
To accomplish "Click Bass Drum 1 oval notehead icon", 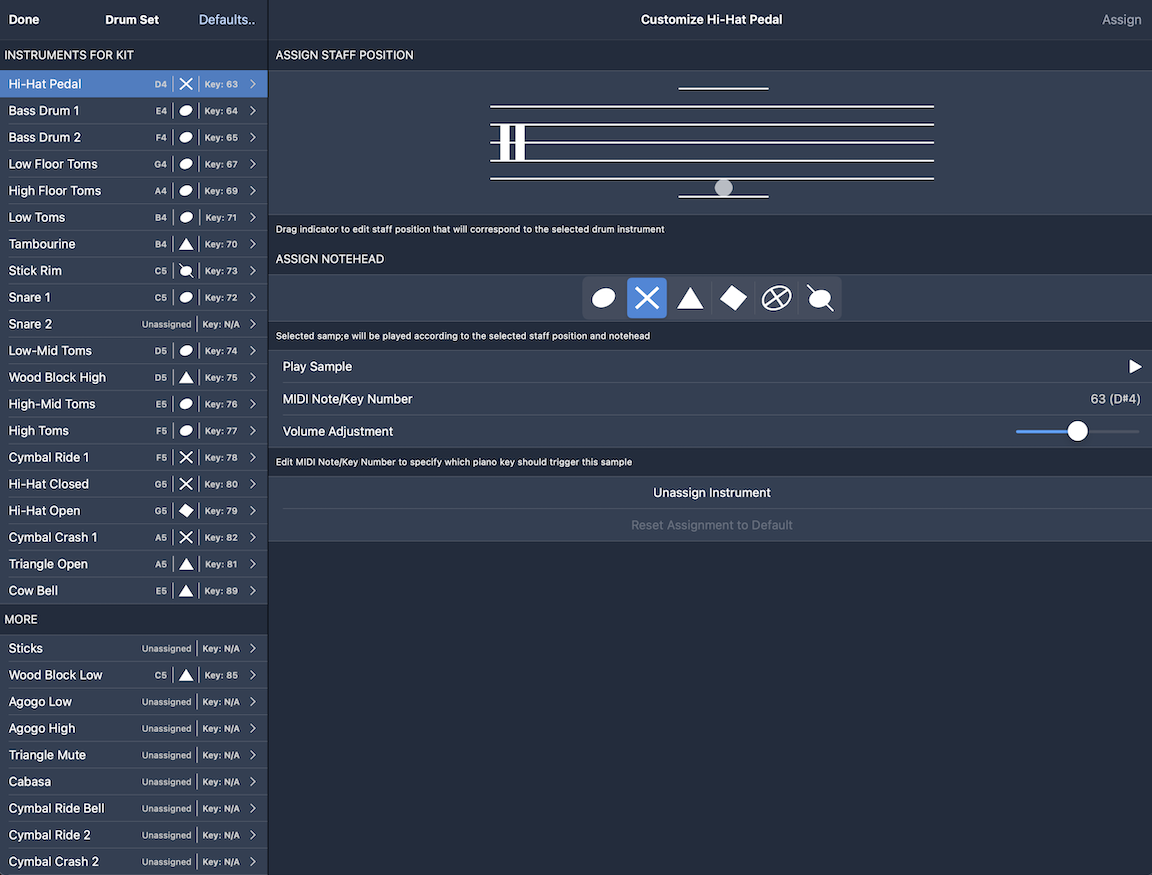I will pos(186,111).
